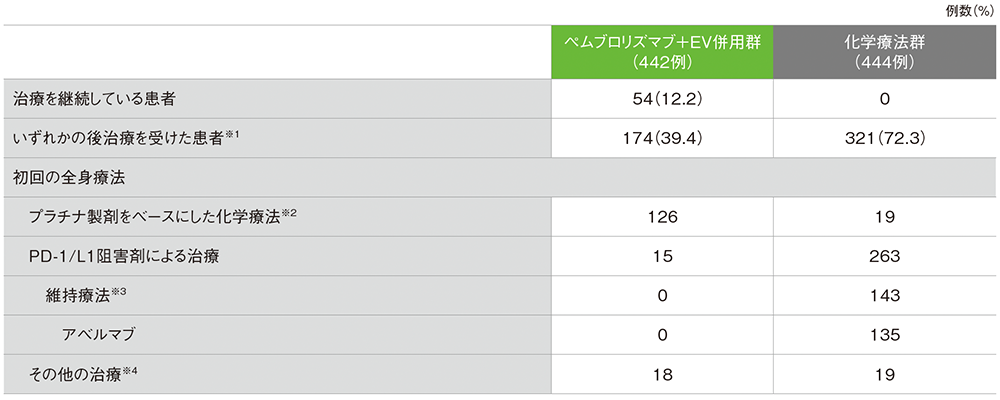Click the 54(12.2) value cell

(663, 100)
